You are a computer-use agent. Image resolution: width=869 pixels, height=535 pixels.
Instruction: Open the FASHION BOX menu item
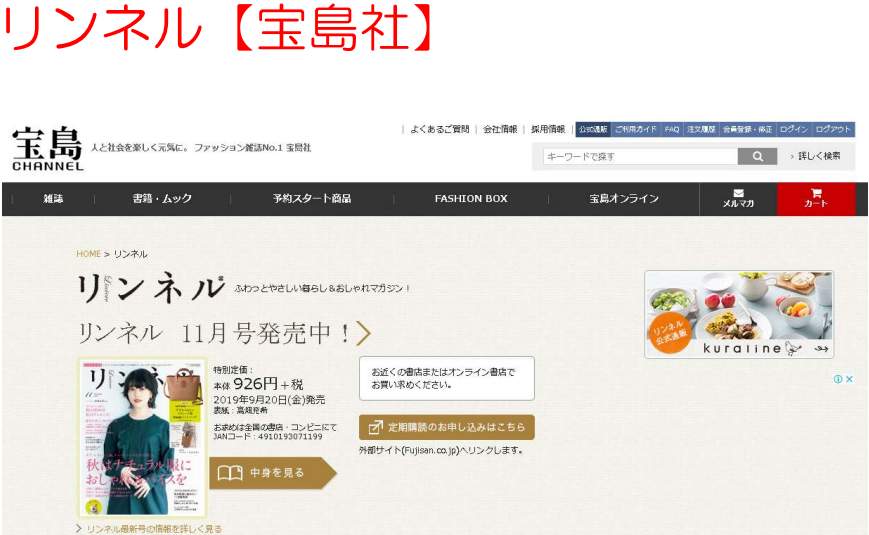tap(471, 198)
